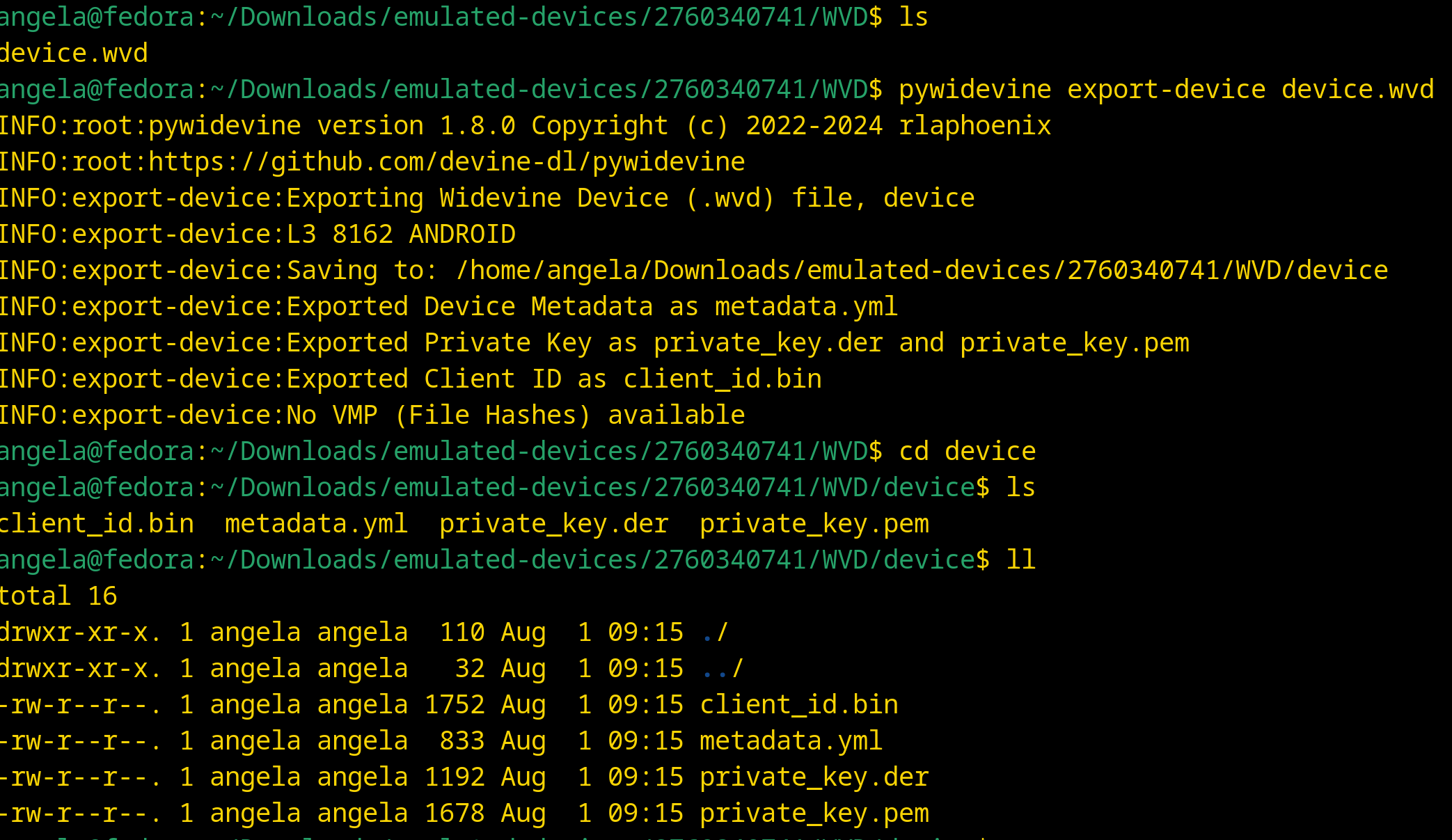Click the 'Saving to' /home/angela path
Screen dimensions: 1452x840
click(922, 271)
